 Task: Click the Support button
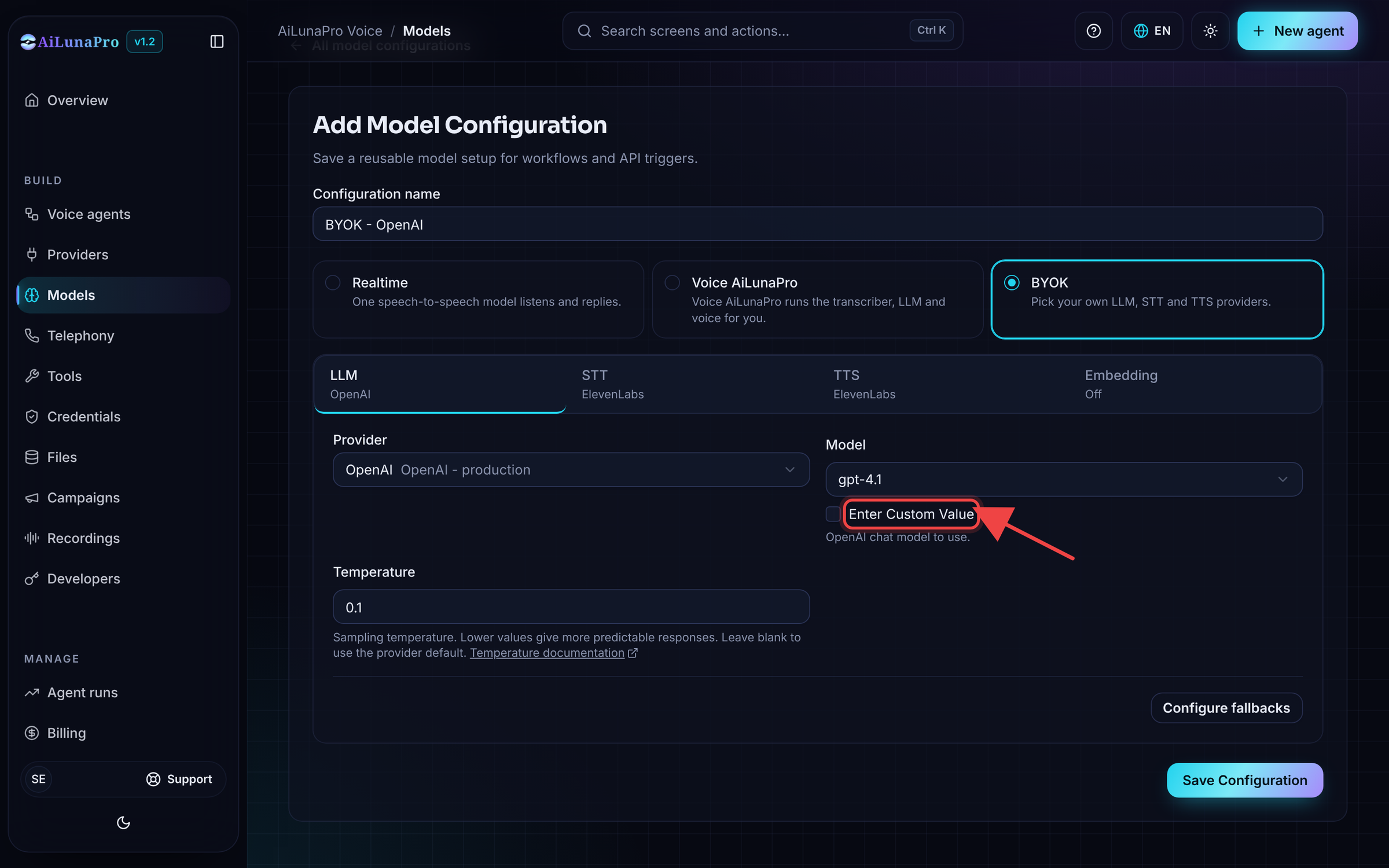click(x=179, y=779)
